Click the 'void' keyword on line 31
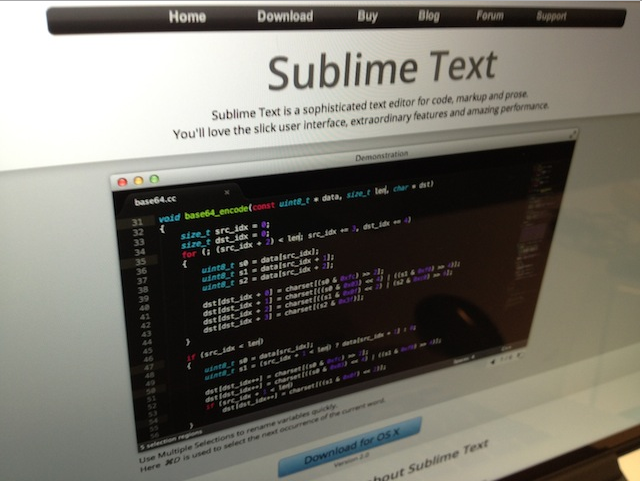642x485 pixels. (x=169, y=217)
